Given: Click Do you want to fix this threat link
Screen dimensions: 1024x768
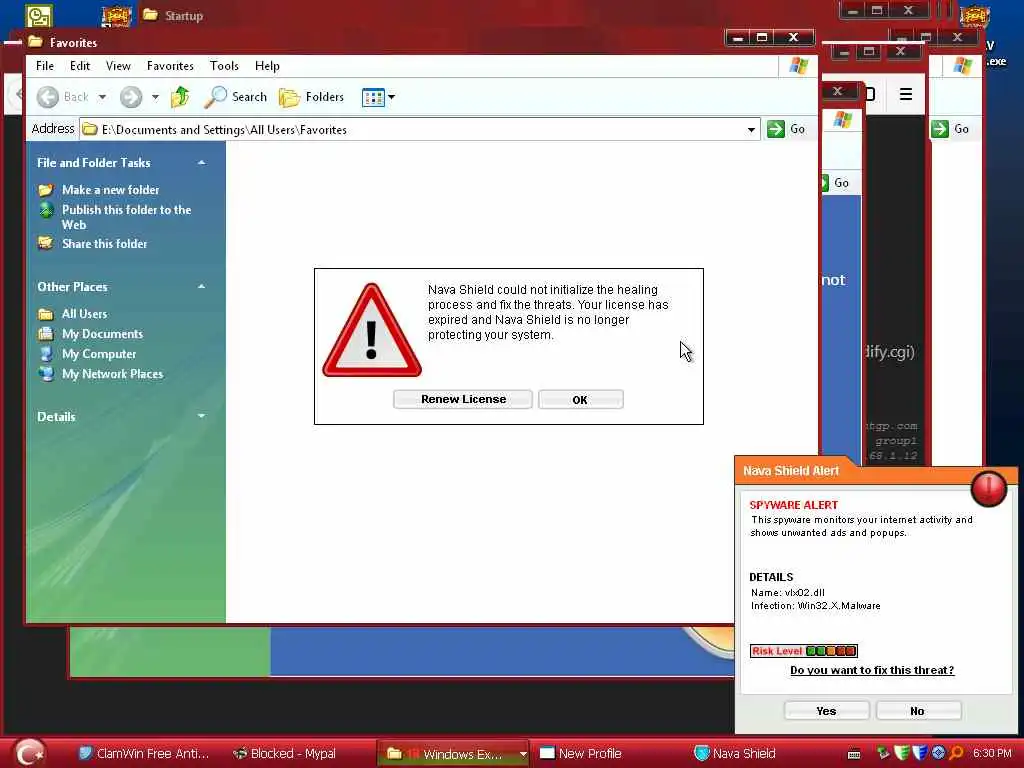Looking at the screenshot, I should tap(872, 670).
